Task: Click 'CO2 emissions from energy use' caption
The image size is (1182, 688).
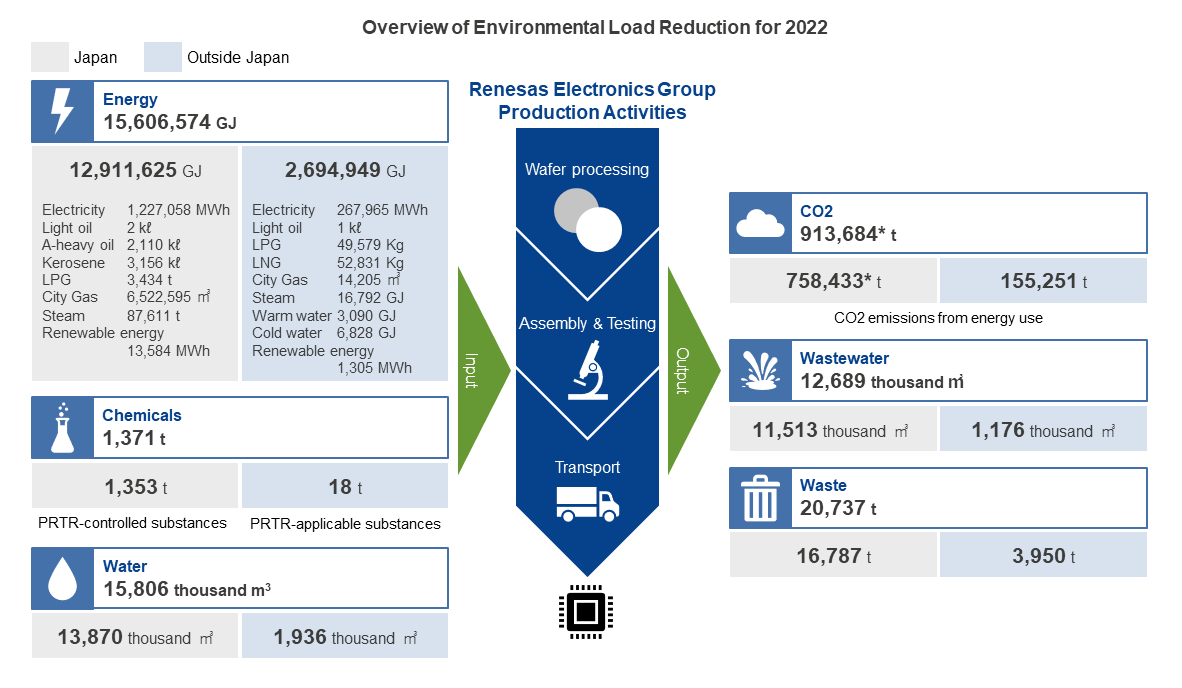Action: [939, 318]
